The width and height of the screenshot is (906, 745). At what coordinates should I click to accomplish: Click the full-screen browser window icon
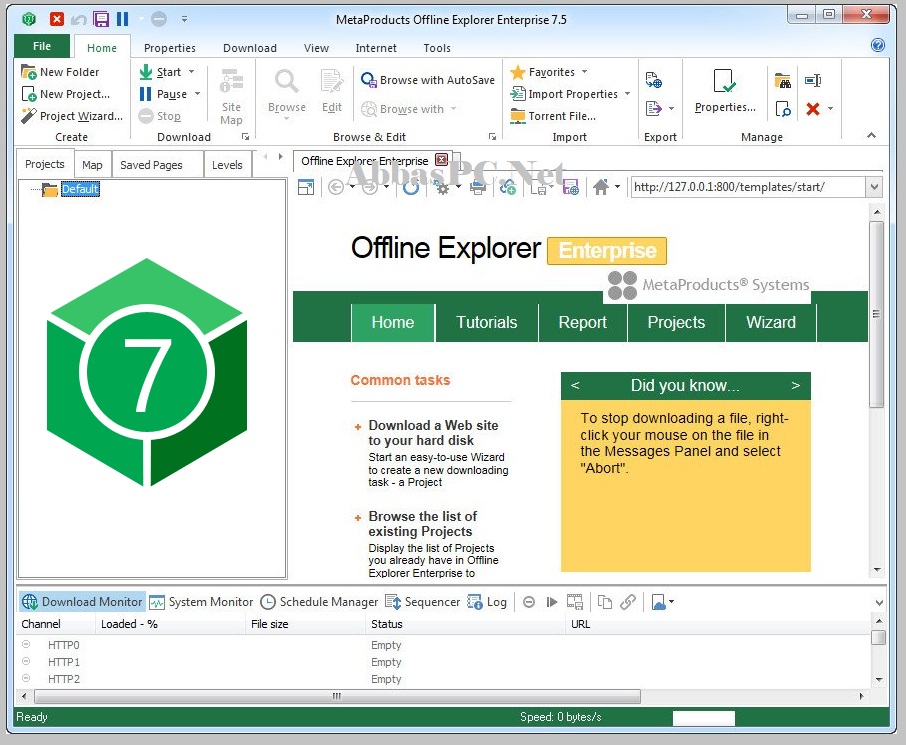pyautogui.click(x=306, y=187)
